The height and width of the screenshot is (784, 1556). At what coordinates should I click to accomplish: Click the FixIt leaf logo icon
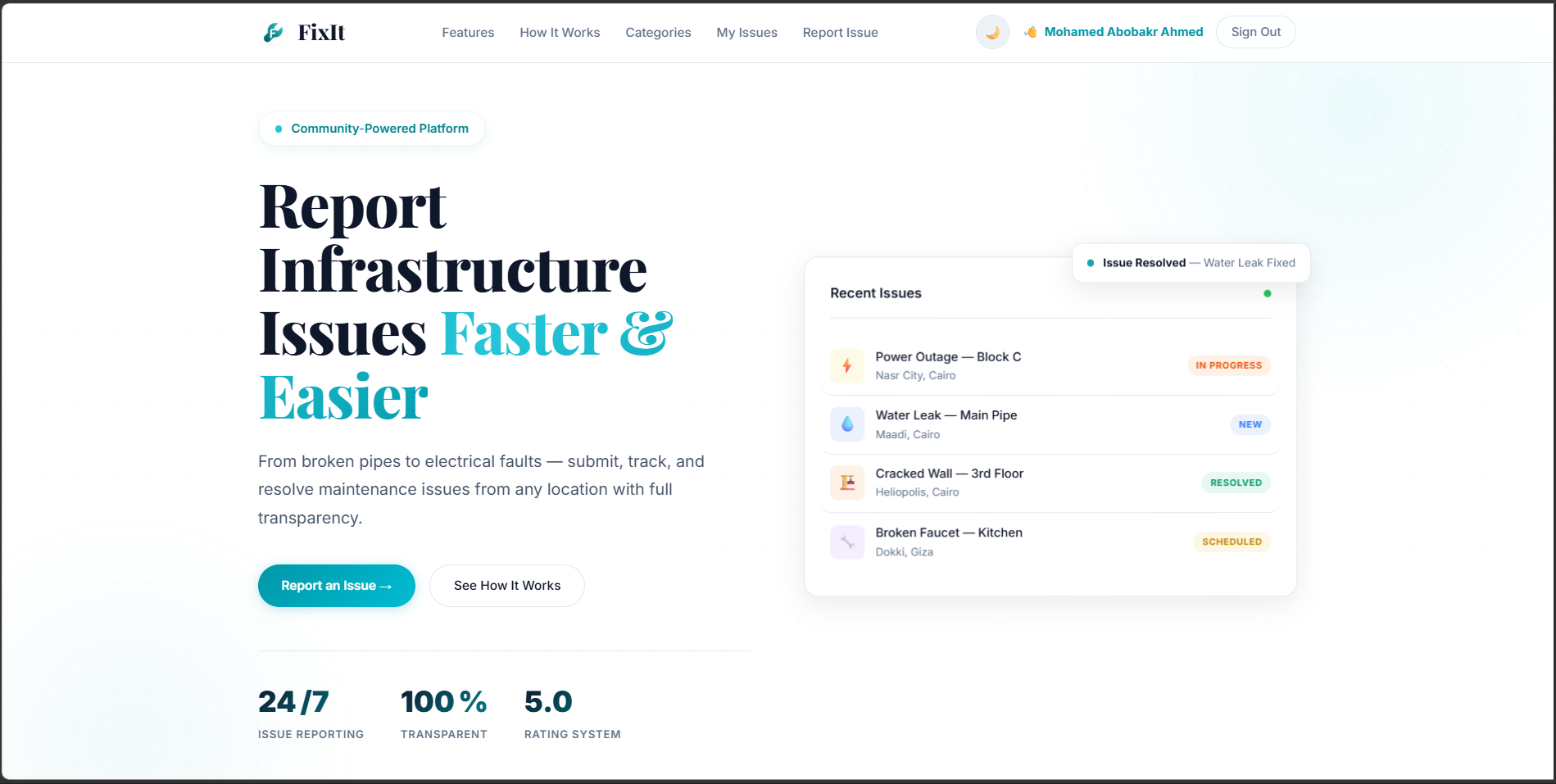273,32
